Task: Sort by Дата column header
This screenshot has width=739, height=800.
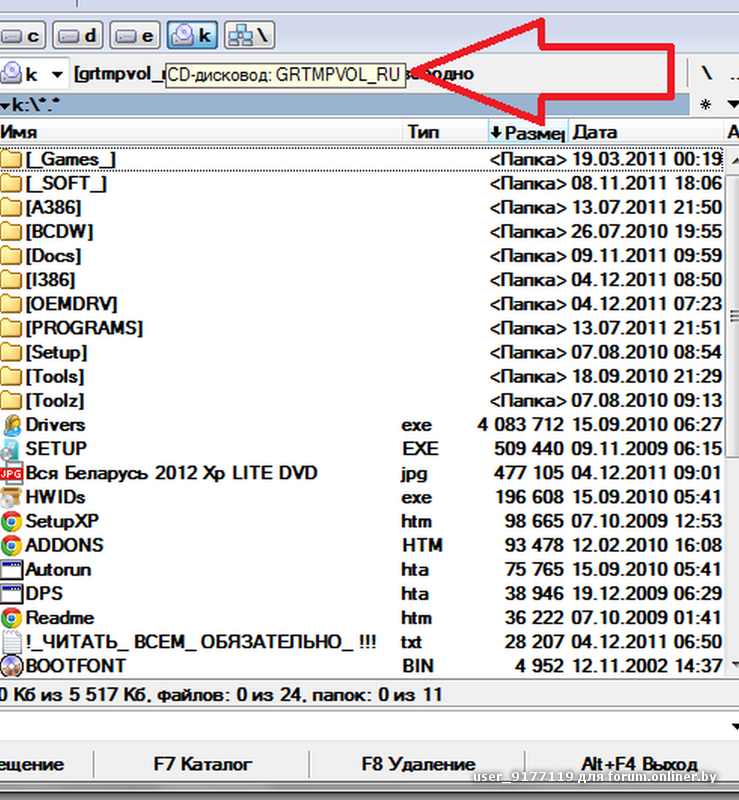Action: point(646,133)
